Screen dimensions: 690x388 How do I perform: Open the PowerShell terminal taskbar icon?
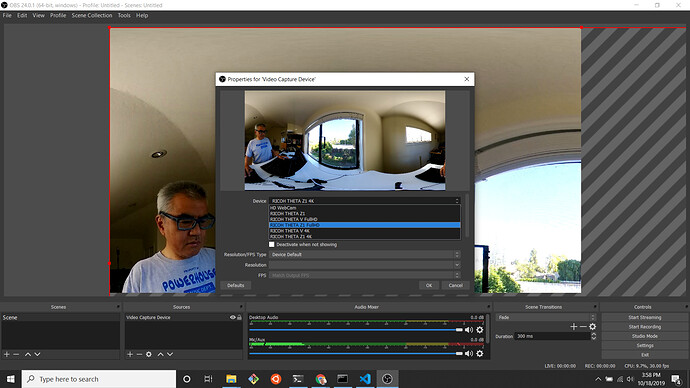click(298, 379)
